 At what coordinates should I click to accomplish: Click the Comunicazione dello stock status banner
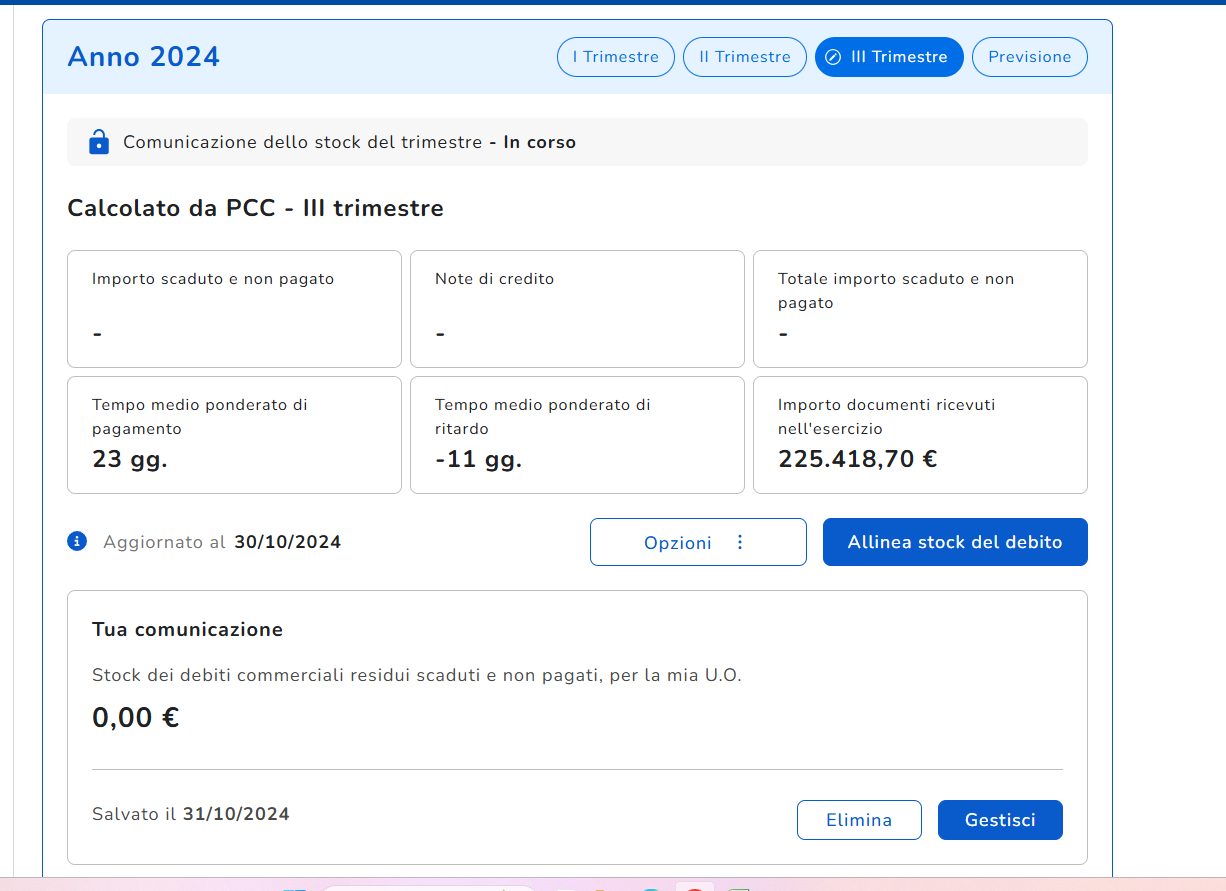(x=576, y=142)
